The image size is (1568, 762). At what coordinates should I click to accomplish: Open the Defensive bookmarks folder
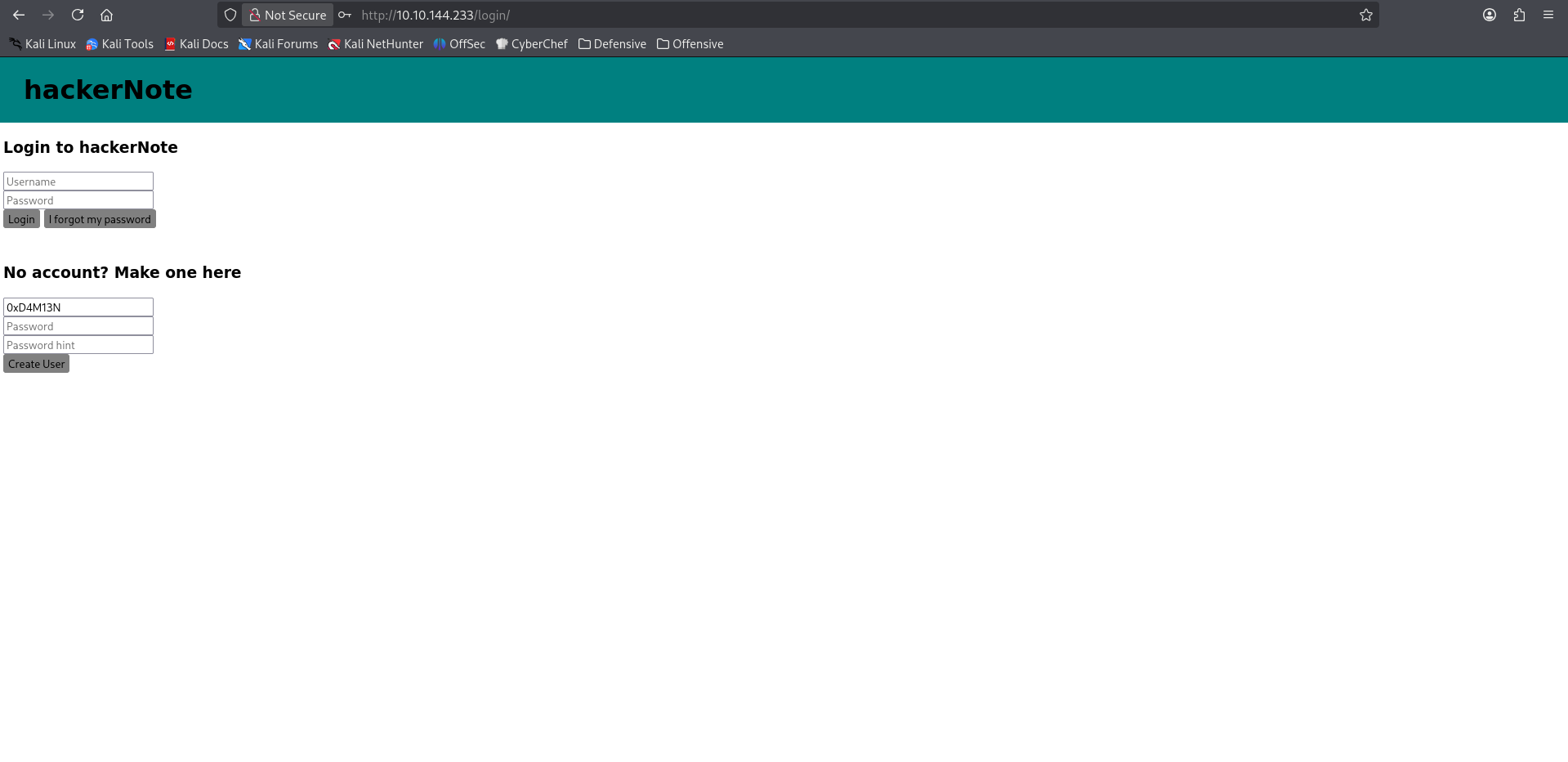tap(612, 44)
